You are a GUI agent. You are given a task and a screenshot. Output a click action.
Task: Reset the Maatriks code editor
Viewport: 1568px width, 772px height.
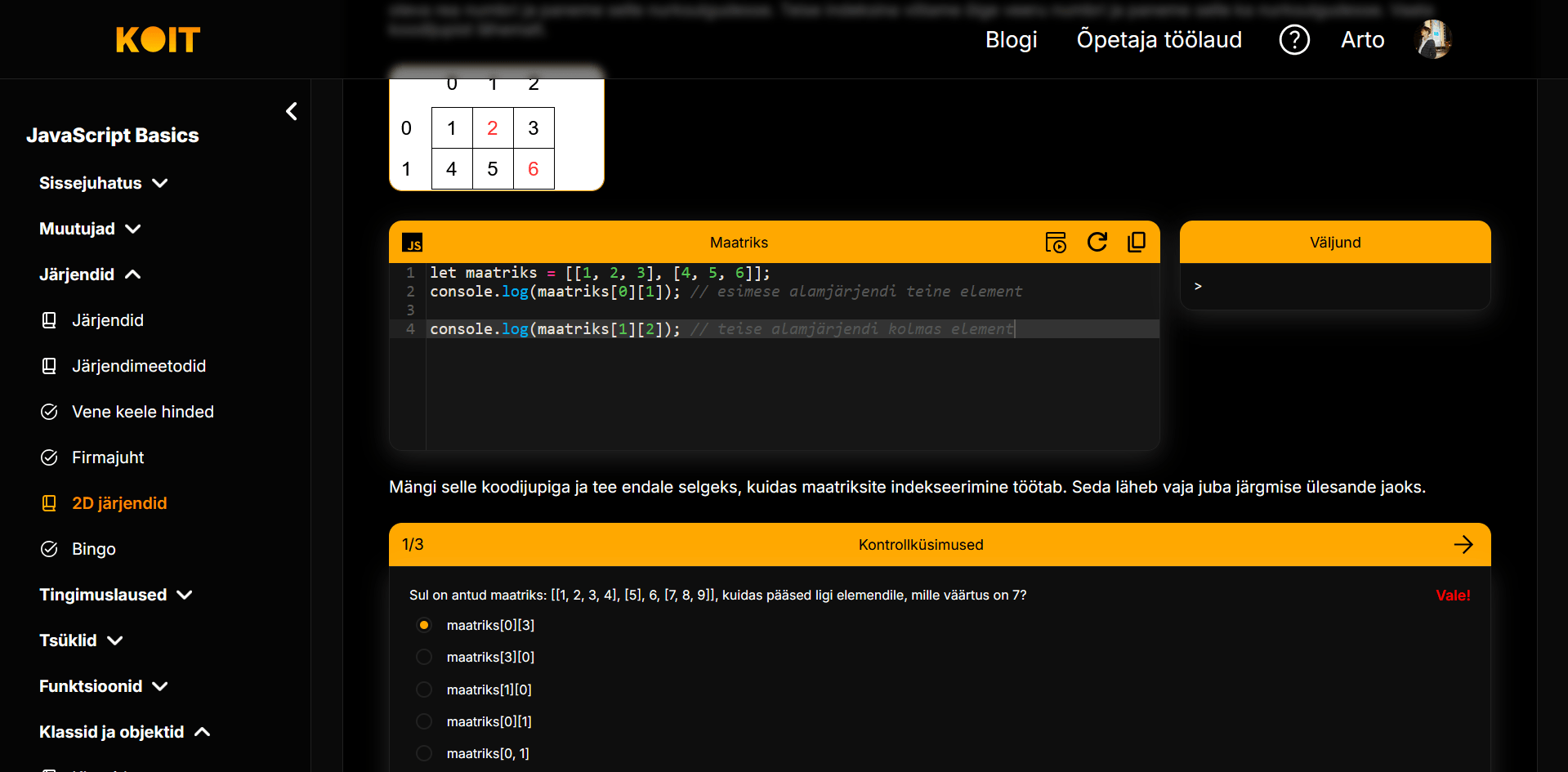[1097, 242]
